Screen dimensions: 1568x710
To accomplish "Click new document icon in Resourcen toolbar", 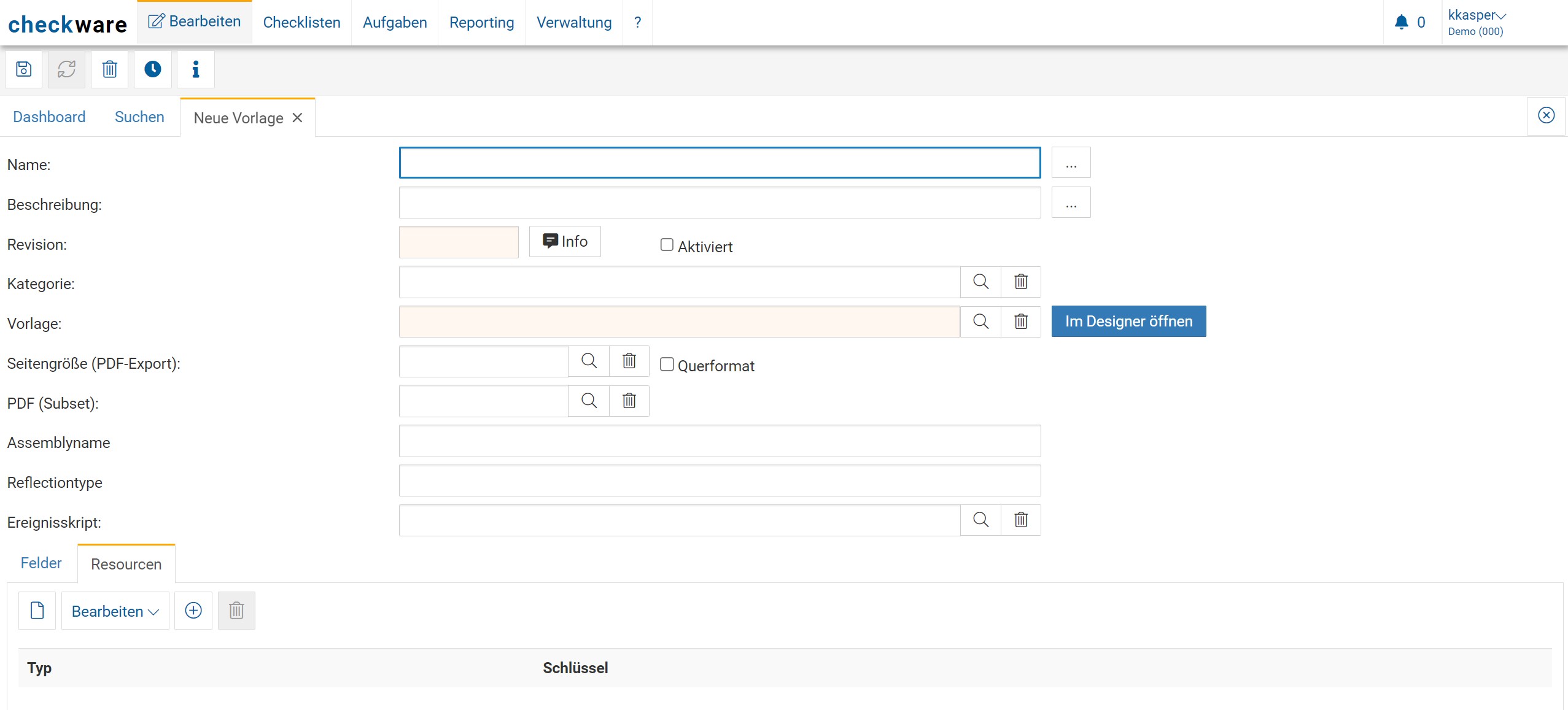I will (x=37, y=611).
